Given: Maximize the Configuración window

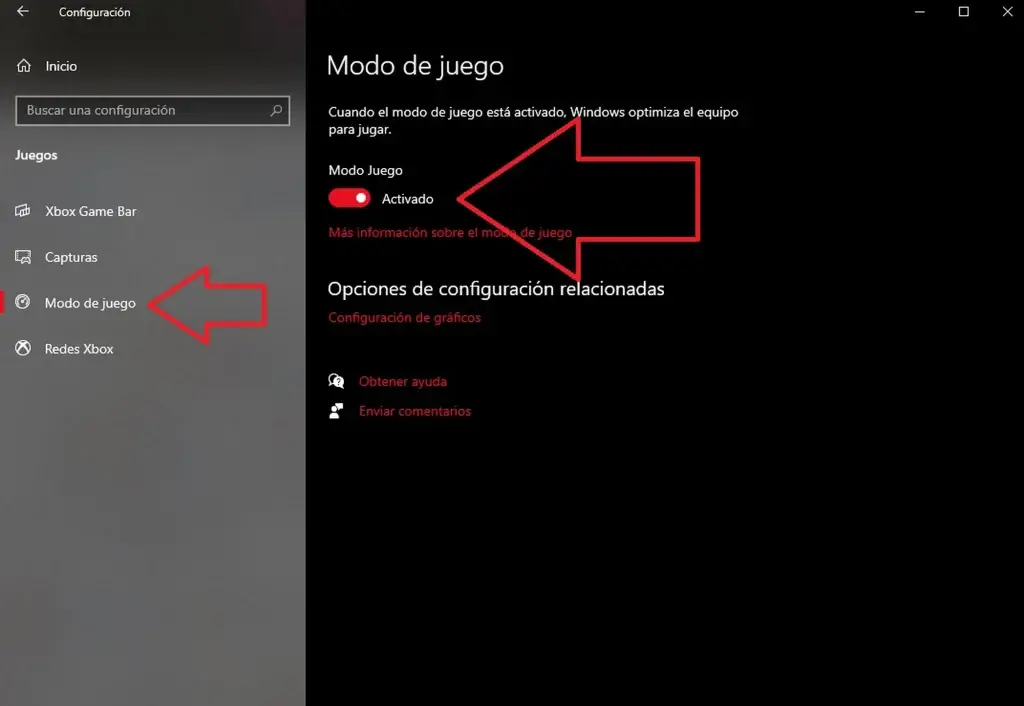Looking at the screenshot, I should (963, 12).
